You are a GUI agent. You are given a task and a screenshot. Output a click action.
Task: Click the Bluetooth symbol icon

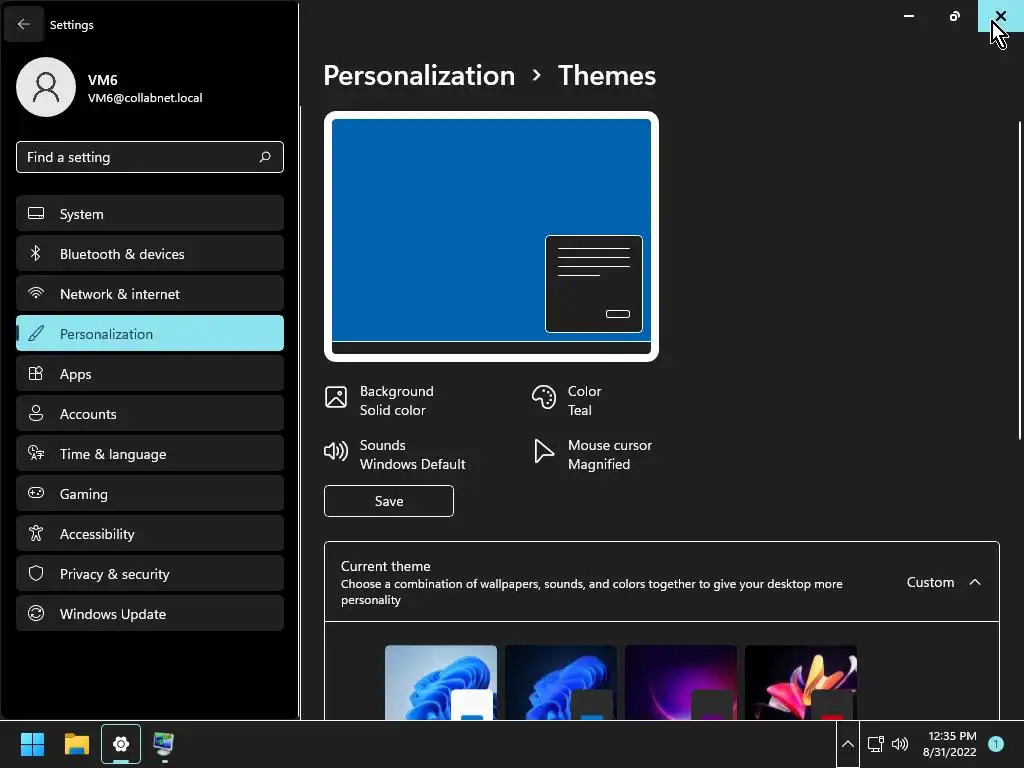click(x=36, y=253)
